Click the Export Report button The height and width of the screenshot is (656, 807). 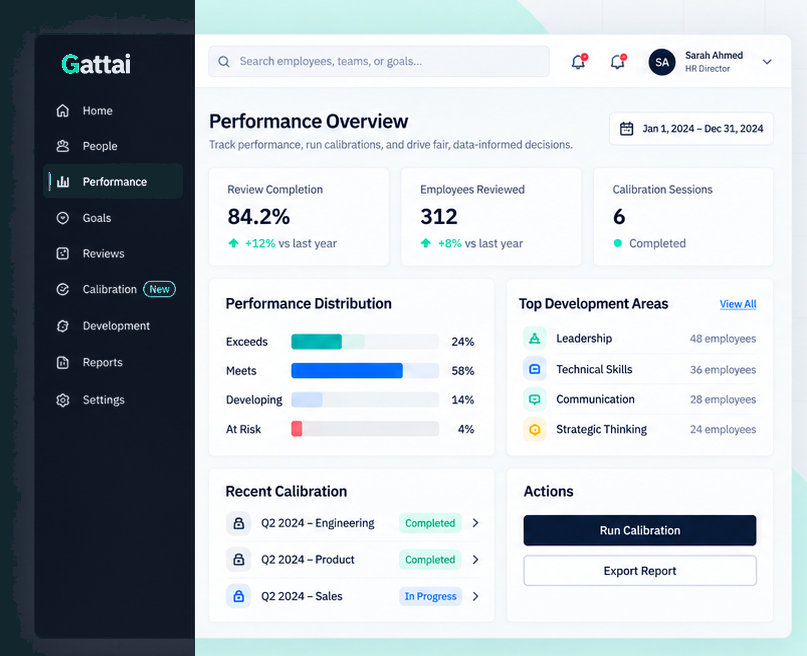pyautogui.click(x=640, y=571)
